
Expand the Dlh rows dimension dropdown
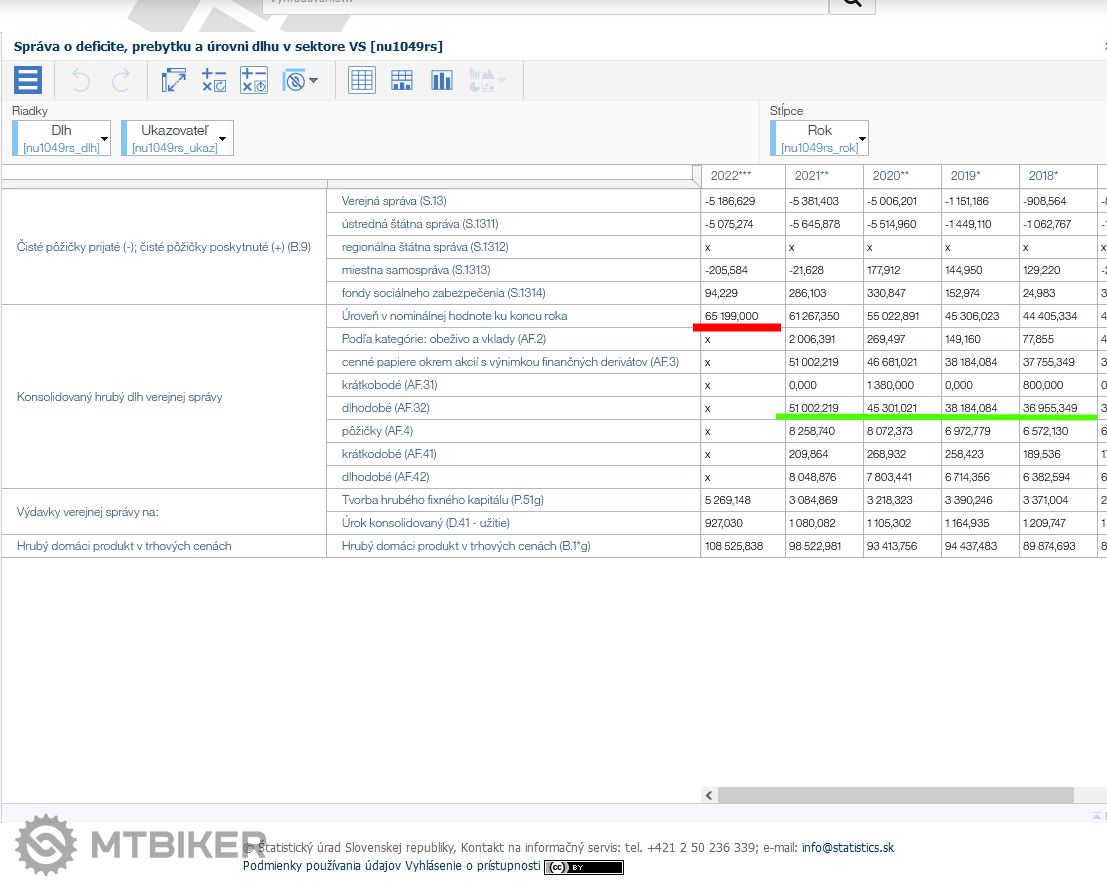point(104,138)
